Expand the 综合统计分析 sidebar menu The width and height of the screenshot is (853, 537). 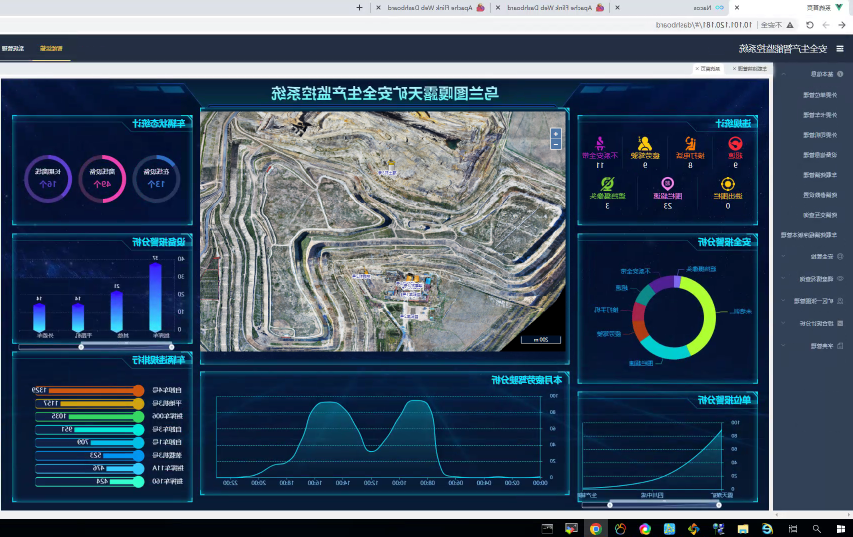click(x=818, y=323)
